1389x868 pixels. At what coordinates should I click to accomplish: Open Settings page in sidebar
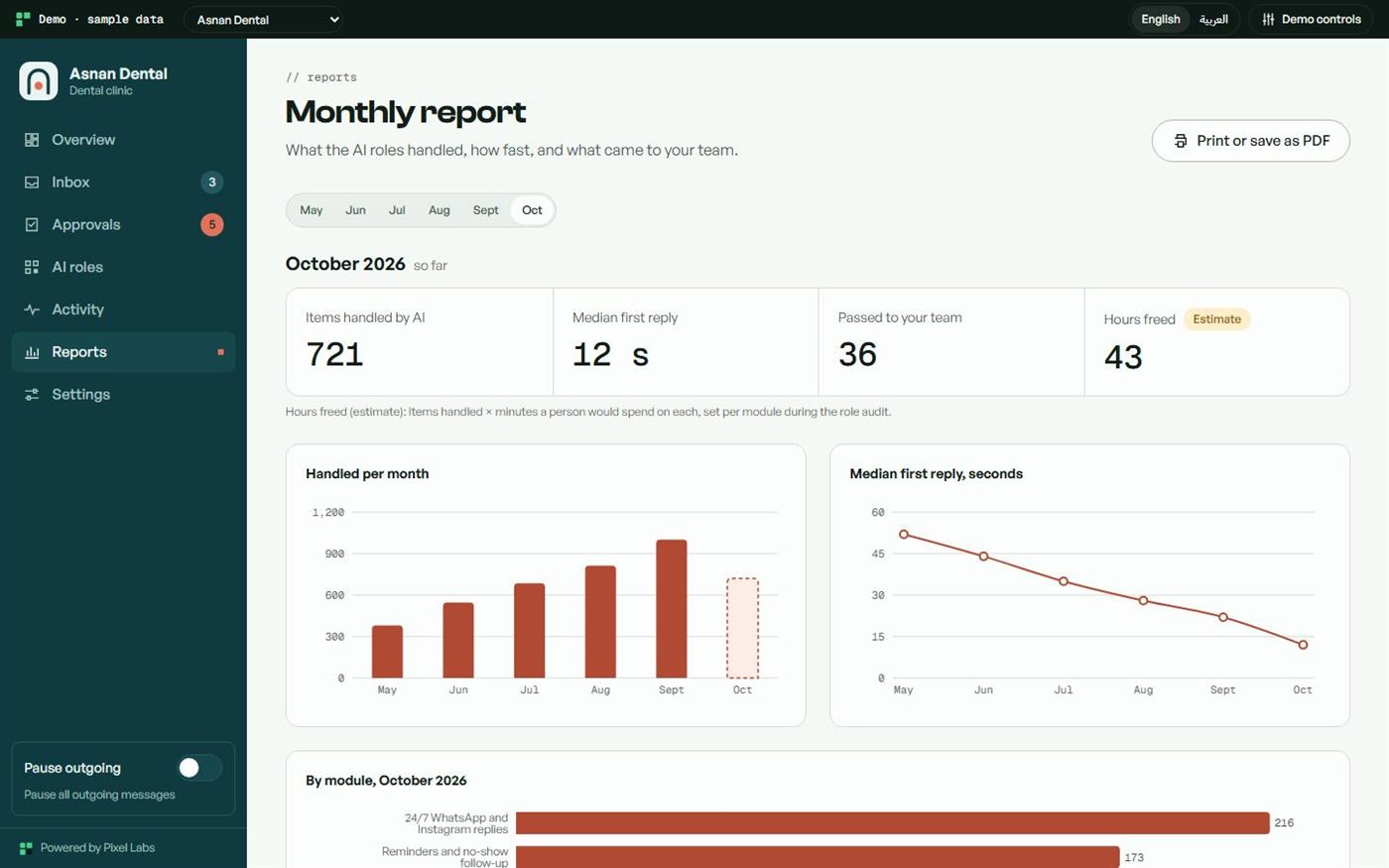pos(123,395)
